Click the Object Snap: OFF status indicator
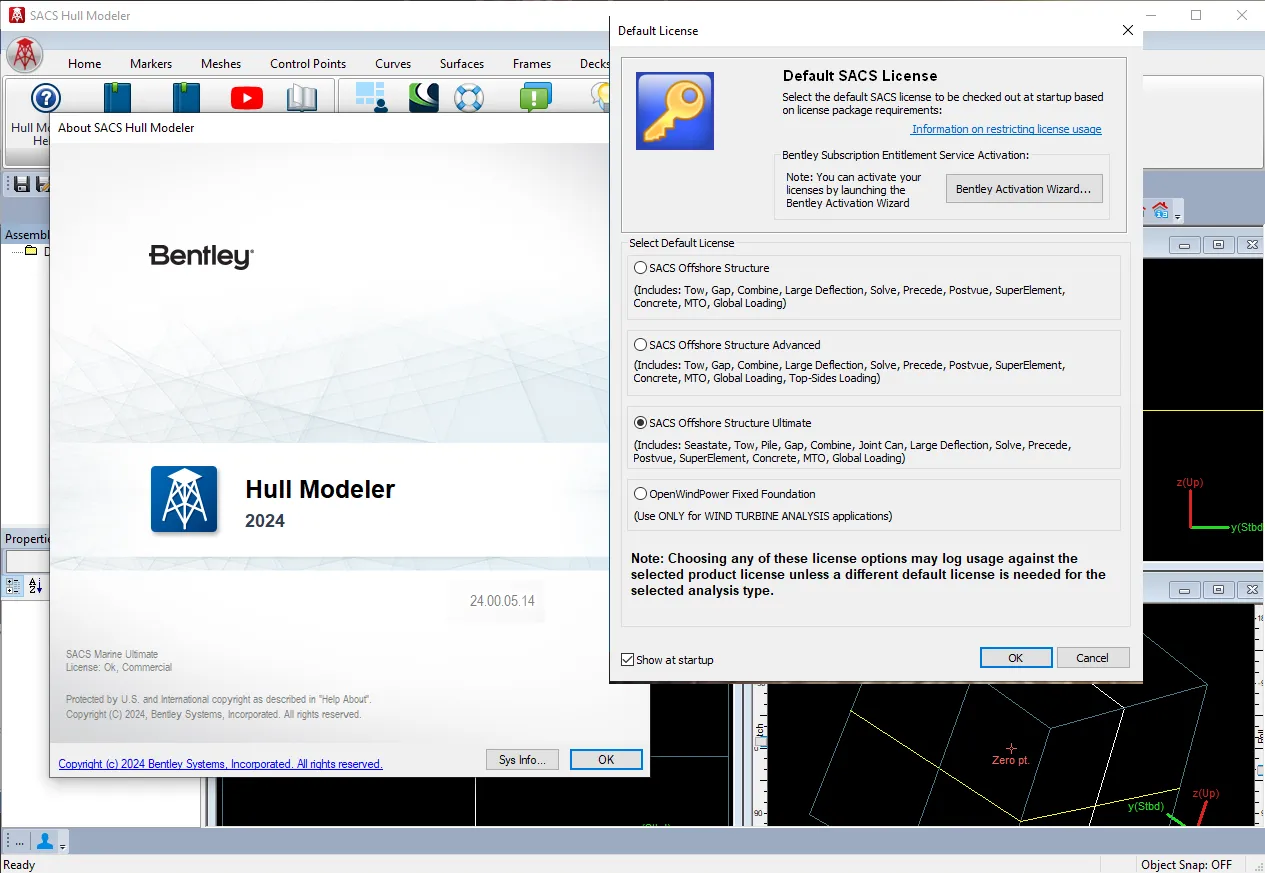1265x873 pixels. pyautogui.click(x=1187, y=865)
